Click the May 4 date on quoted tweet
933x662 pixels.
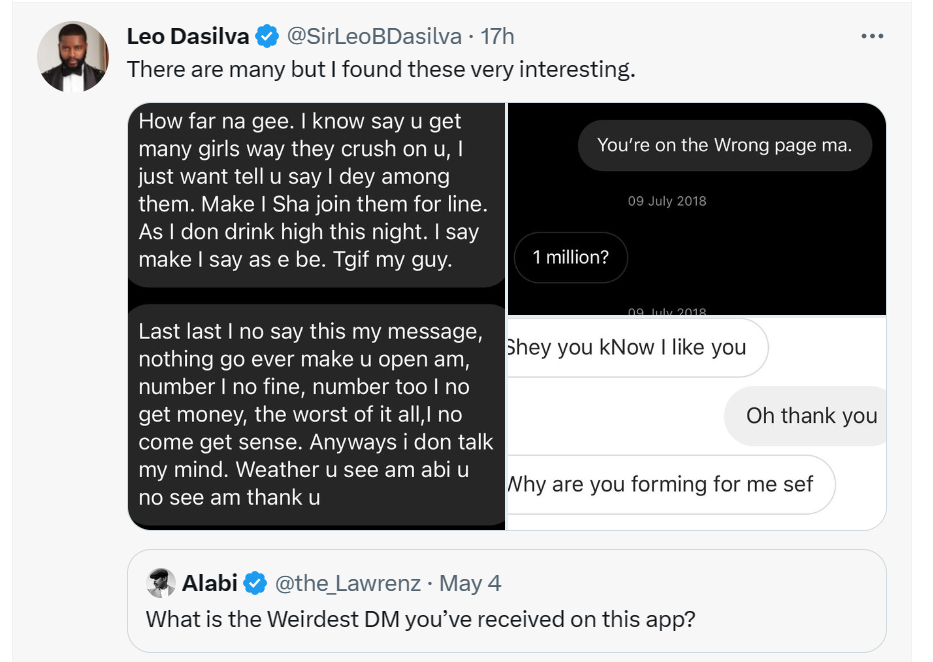click(470, 583)
